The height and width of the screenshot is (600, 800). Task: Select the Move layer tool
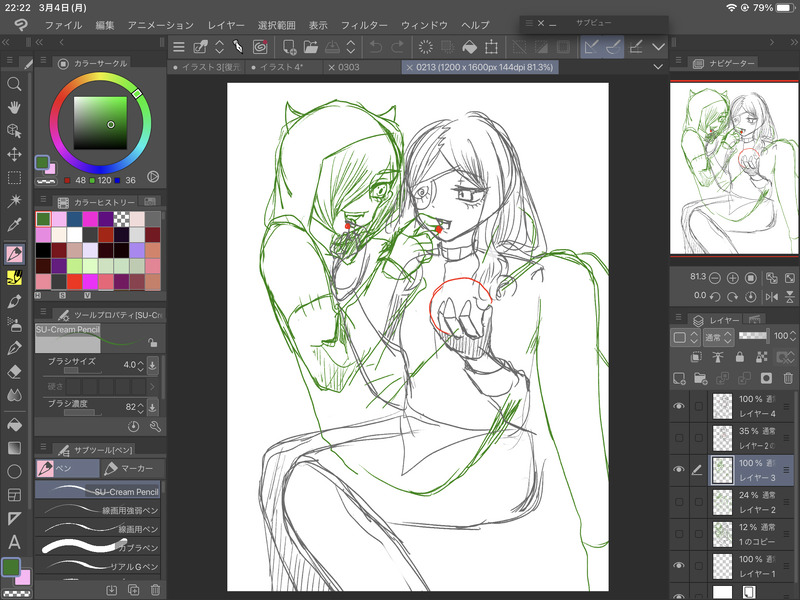coord(14,154)
